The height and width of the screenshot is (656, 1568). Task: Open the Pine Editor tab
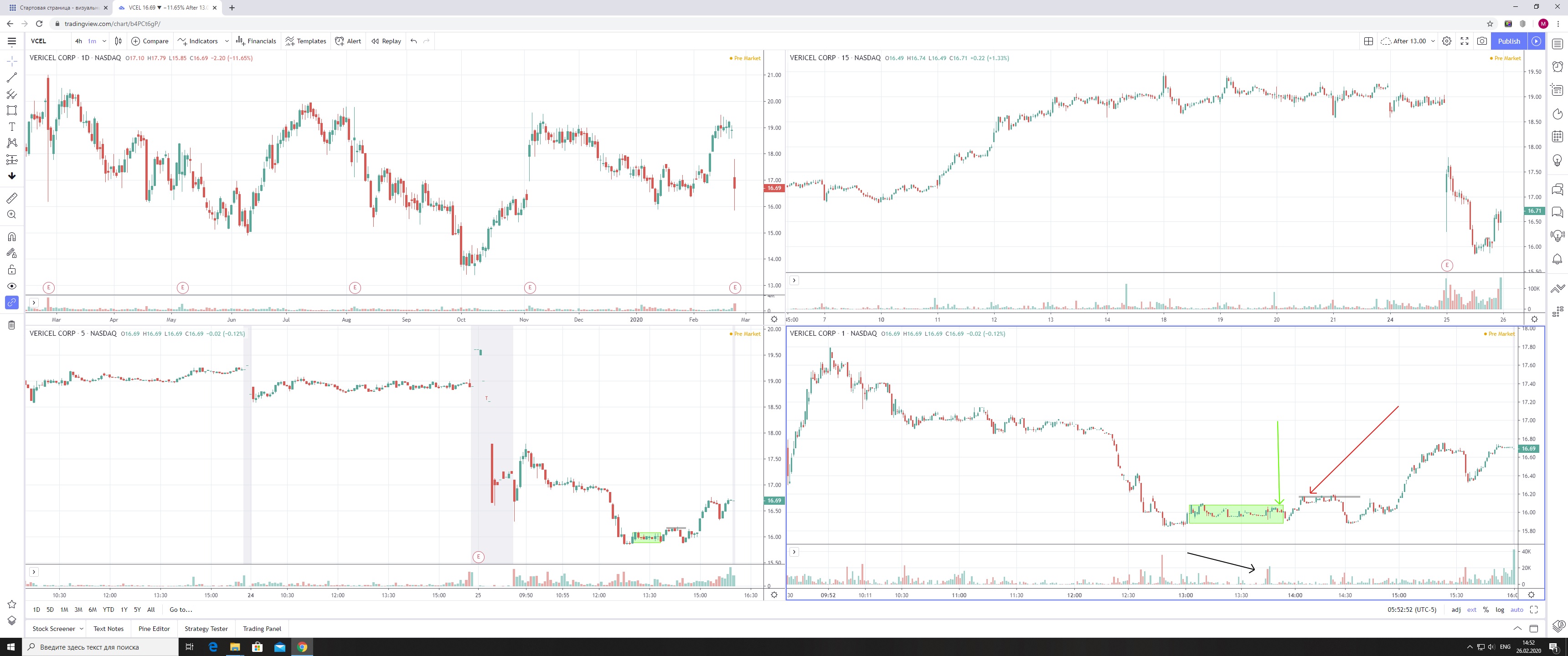pyautogui.click(x=154, y=629)
